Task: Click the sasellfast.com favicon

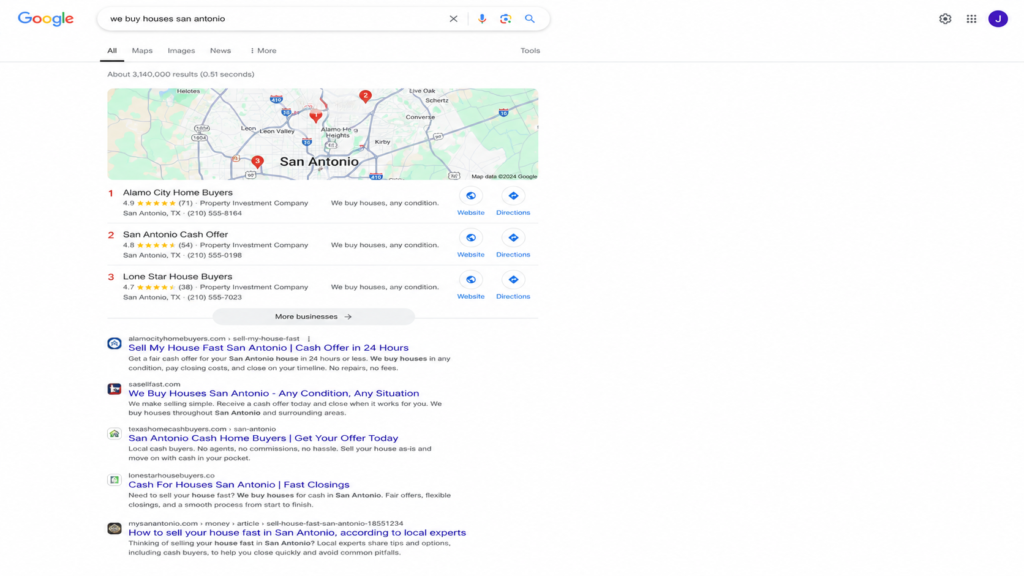Action: click(x=114, y=389)
